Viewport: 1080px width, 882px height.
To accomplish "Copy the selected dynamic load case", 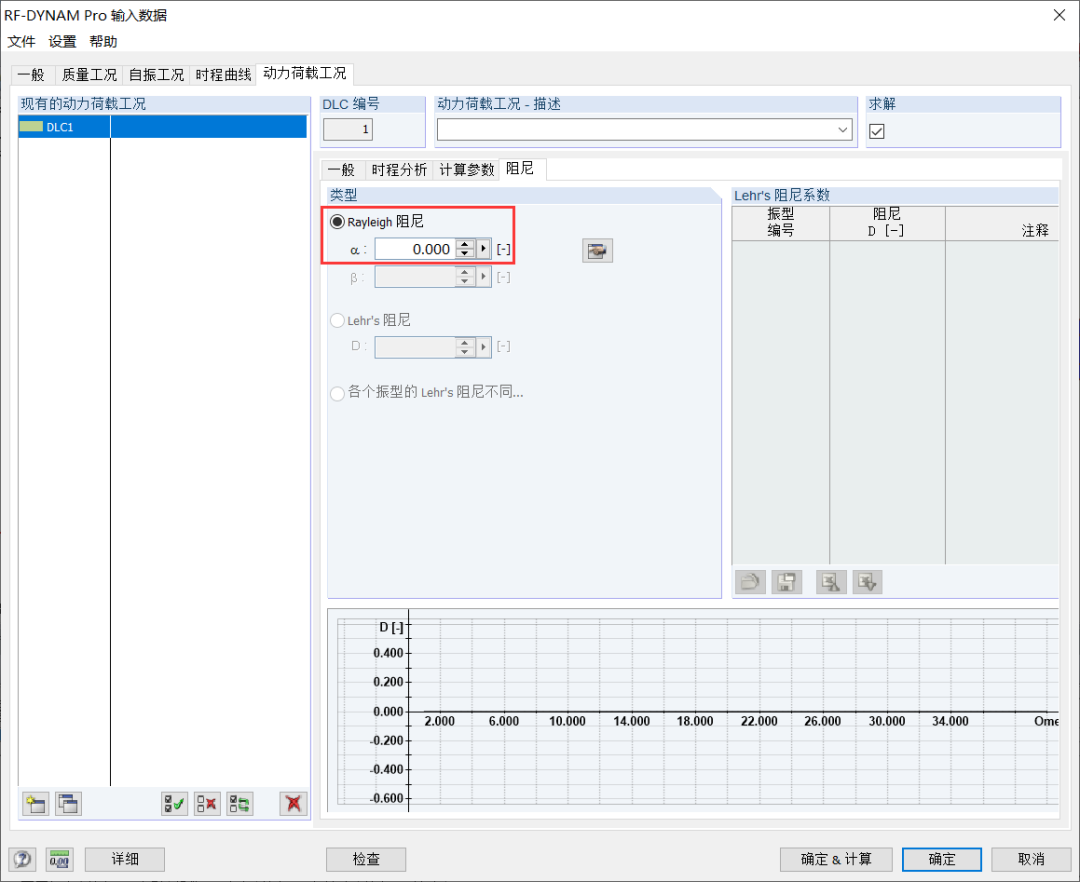I will point(68,804).
